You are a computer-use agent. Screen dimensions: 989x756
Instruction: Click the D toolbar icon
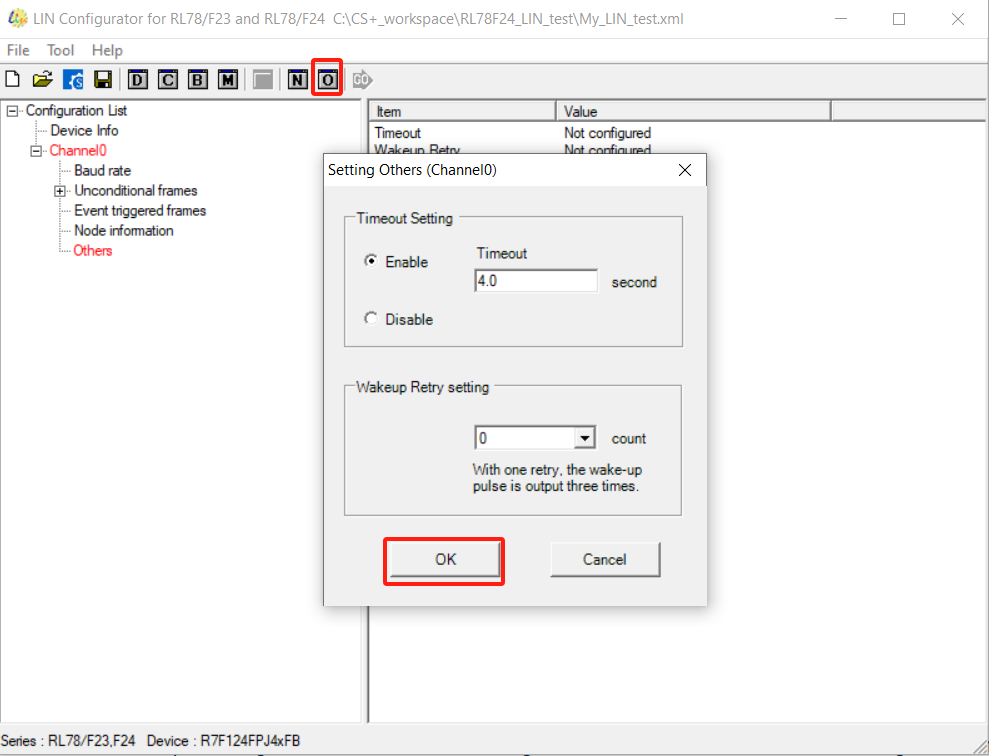point(138,79)
